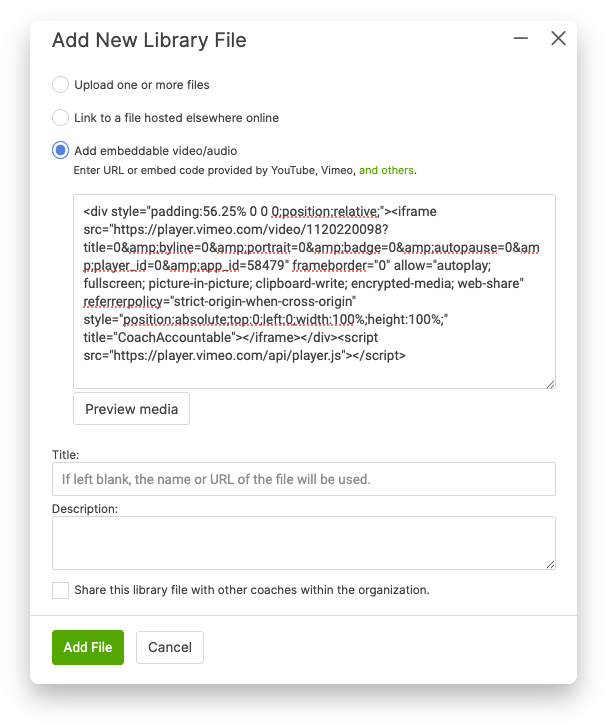The height and width of the screenshot is (724, 611).
Task: Click the green Add File button
Action: (88, 647)
